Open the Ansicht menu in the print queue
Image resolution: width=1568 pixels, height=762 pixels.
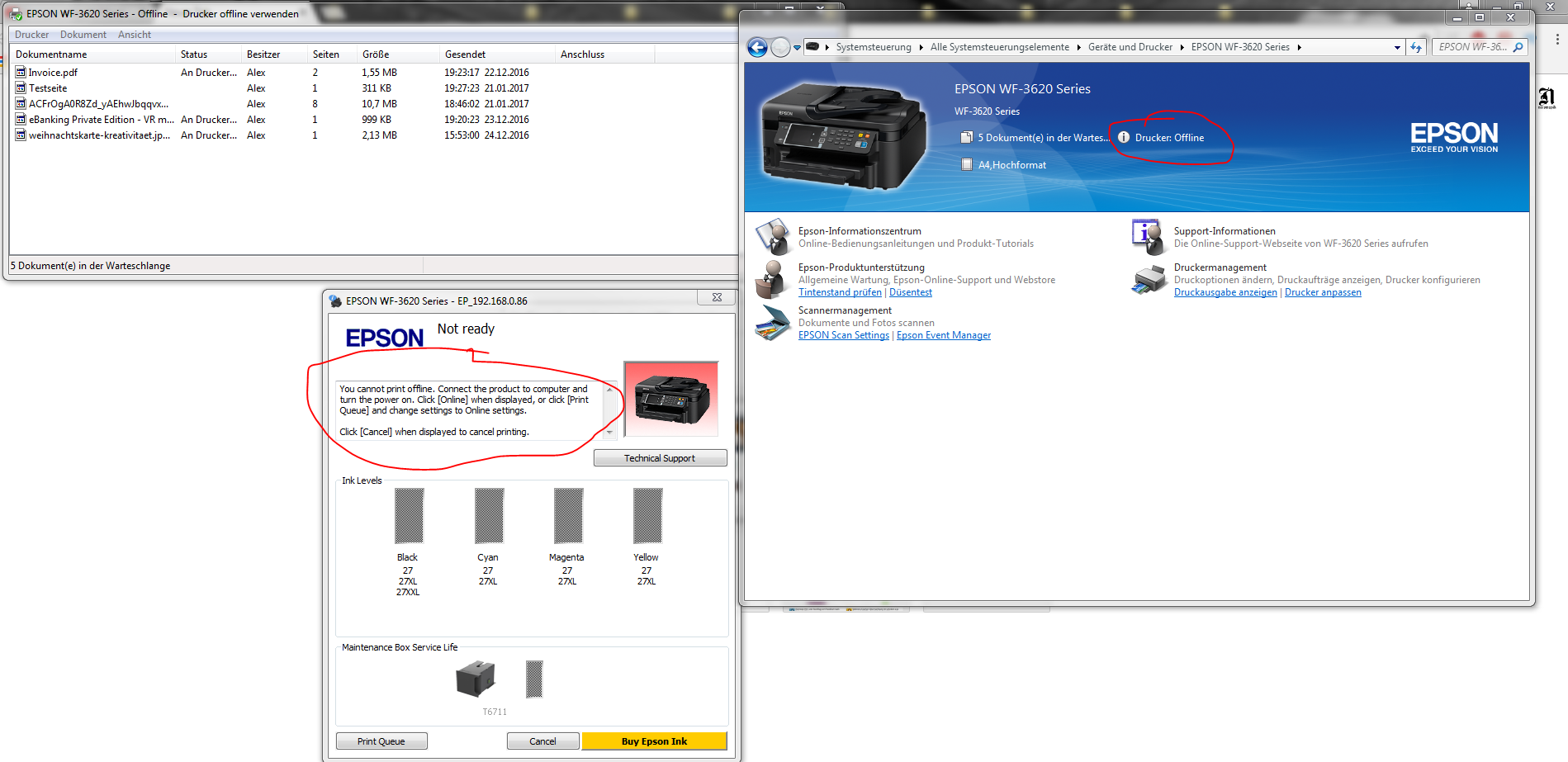click(135, 35)
